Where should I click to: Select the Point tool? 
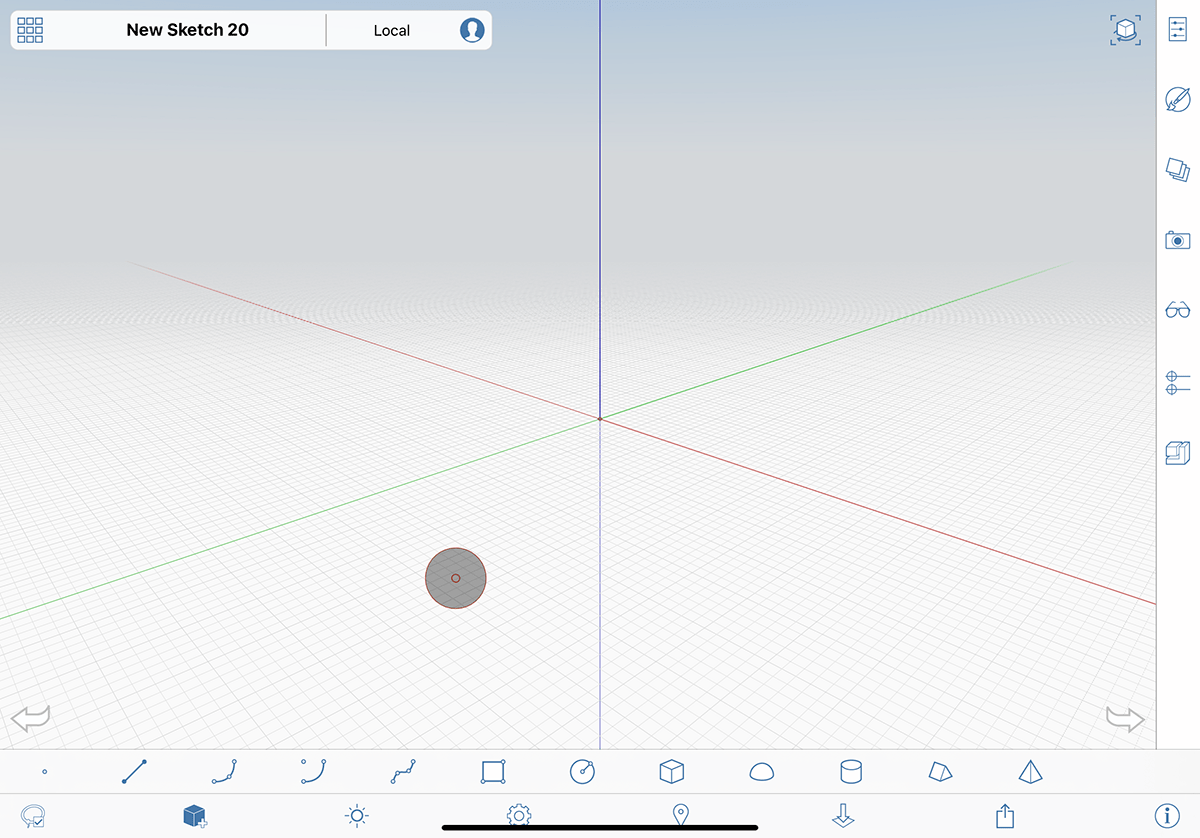pos(45,772)
